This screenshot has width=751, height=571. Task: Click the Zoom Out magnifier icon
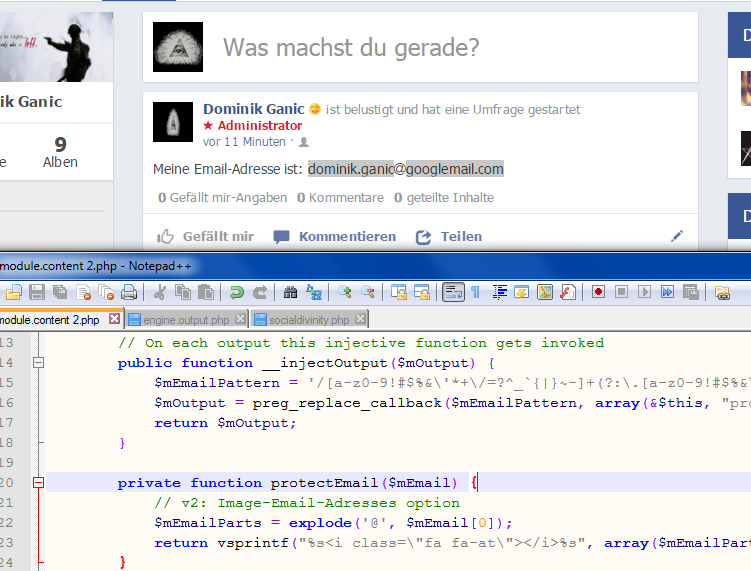[367, 292]
